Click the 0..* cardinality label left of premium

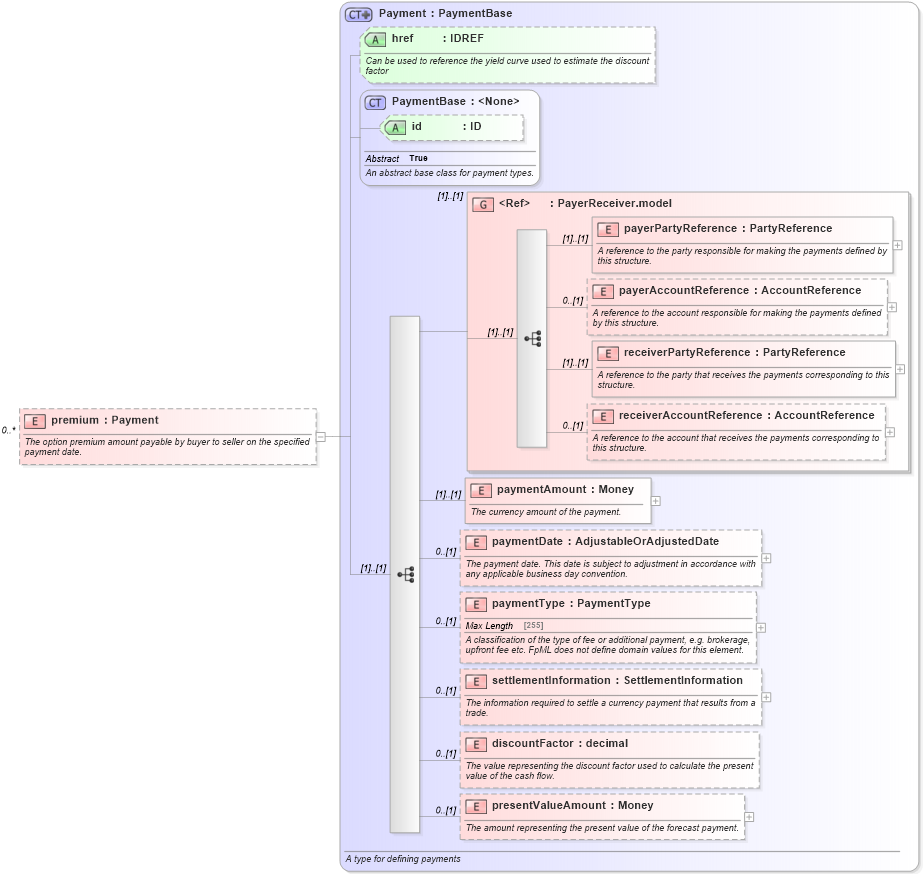pyautogui.click(x=9, y=431)
